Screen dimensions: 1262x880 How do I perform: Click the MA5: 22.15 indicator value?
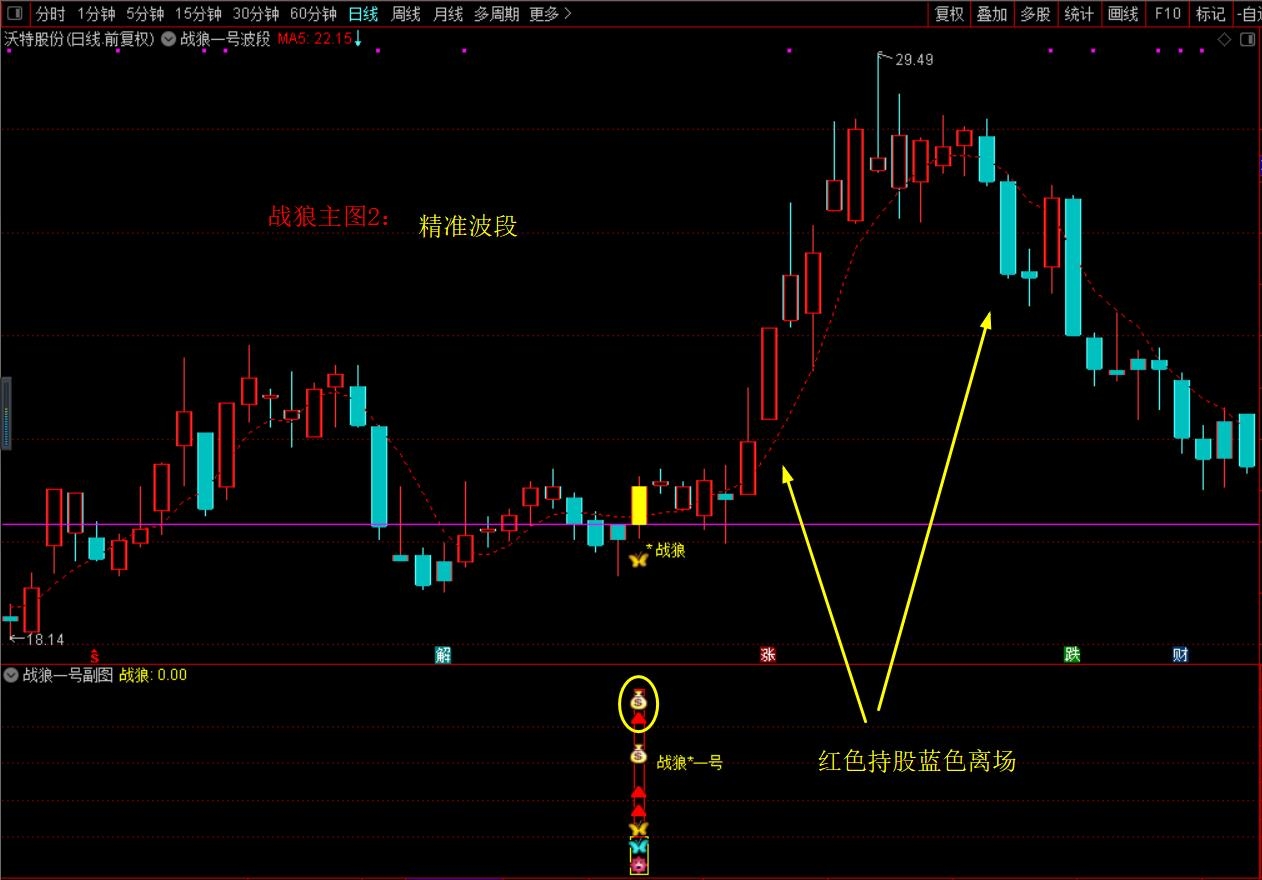coord(315,39)
